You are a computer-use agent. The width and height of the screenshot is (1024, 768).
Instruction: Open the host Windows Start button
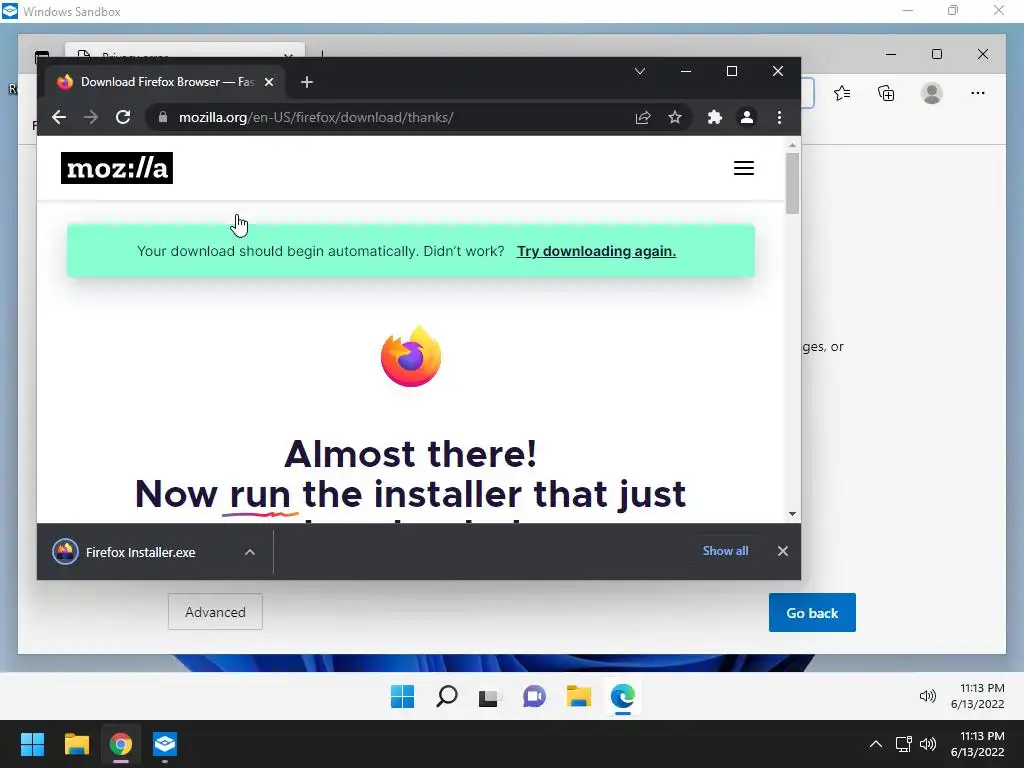tap(32, 744)
